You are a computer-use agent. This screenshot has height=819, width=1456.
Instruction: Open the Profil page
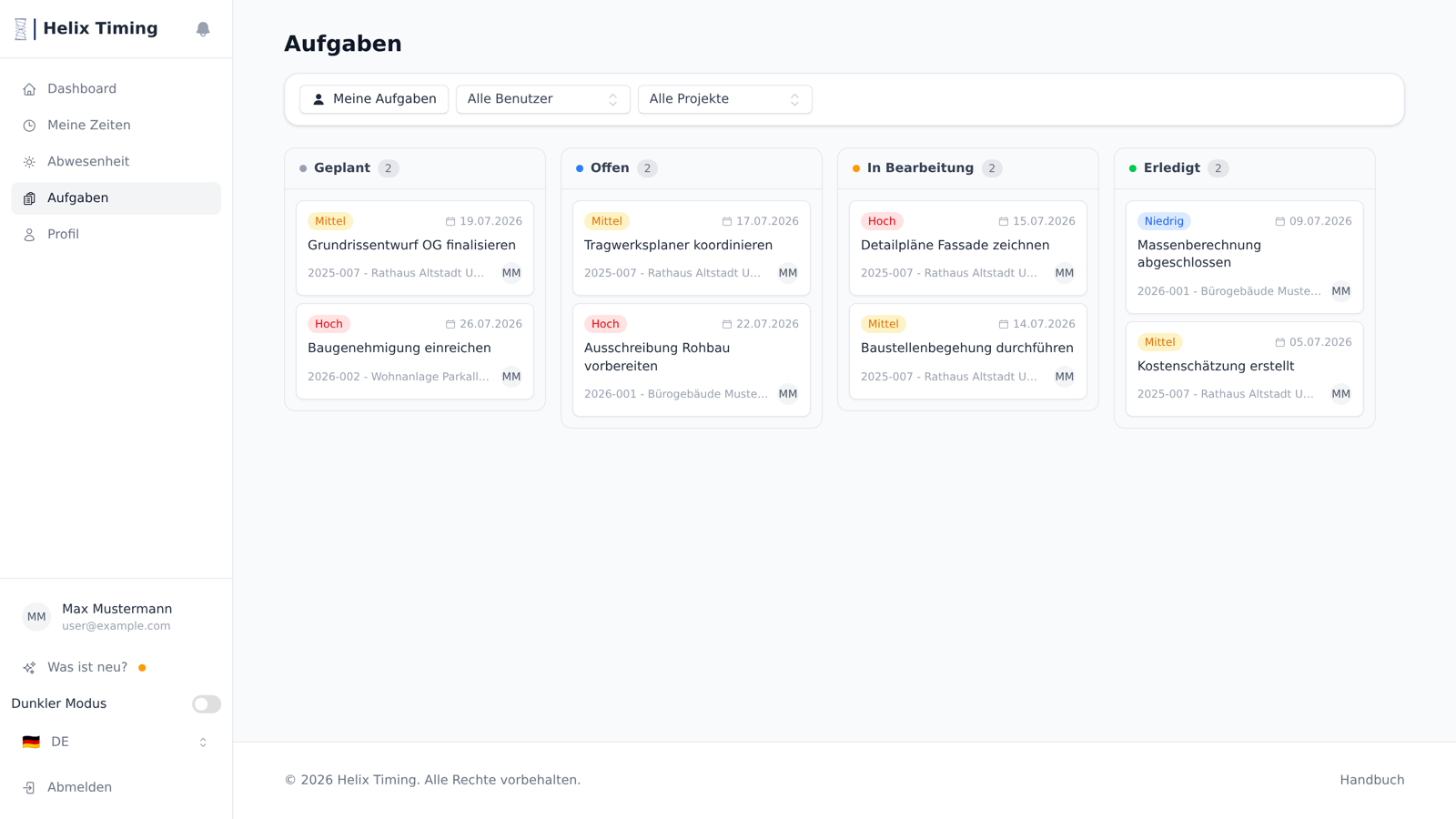[116, 235]
